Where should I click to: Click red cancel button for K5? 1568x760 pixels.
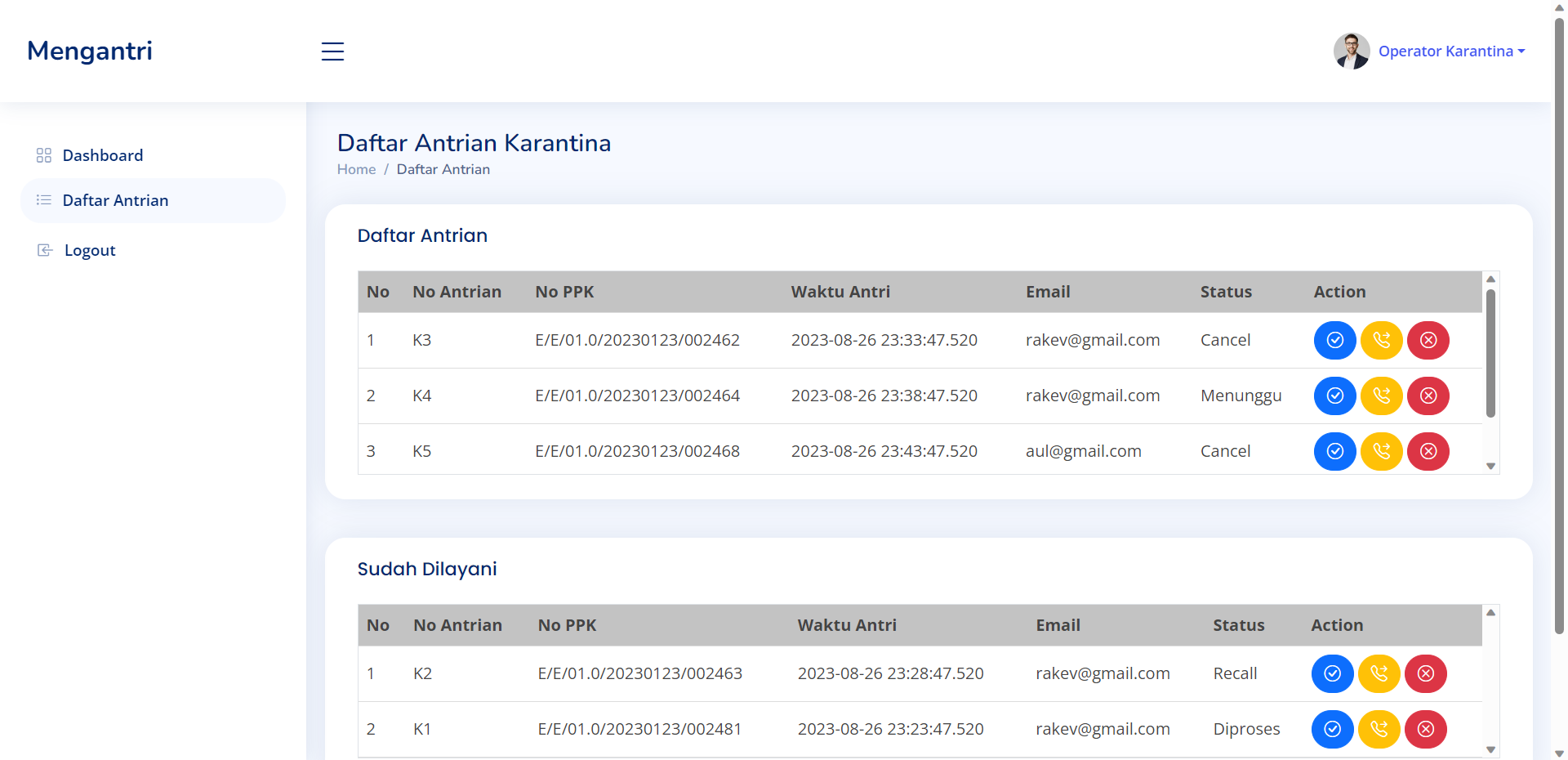tap(1428, 451)
